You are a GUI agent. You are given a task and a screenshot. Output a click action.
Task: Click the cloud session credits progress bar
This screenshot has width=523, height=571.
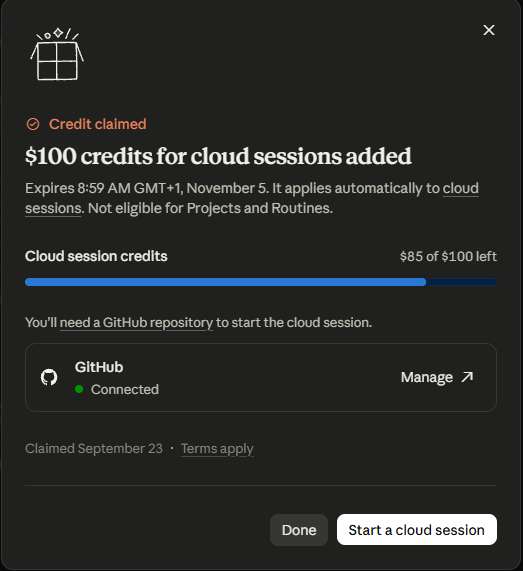click(x=261, y=282)
